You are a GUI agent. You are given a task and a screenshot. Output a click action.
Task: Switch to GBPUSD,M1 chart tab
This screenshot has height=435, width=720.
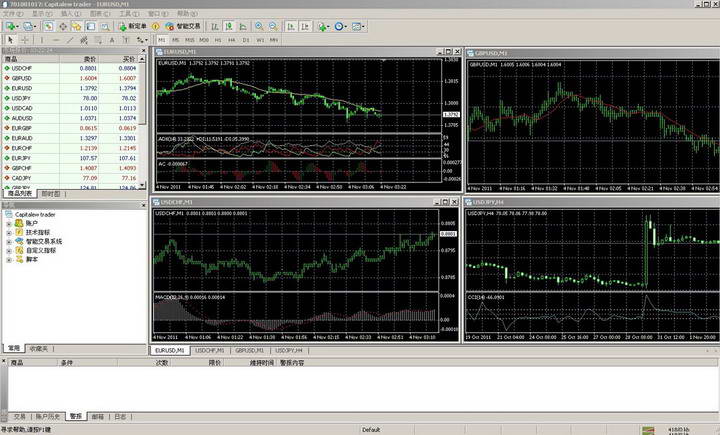249,350
